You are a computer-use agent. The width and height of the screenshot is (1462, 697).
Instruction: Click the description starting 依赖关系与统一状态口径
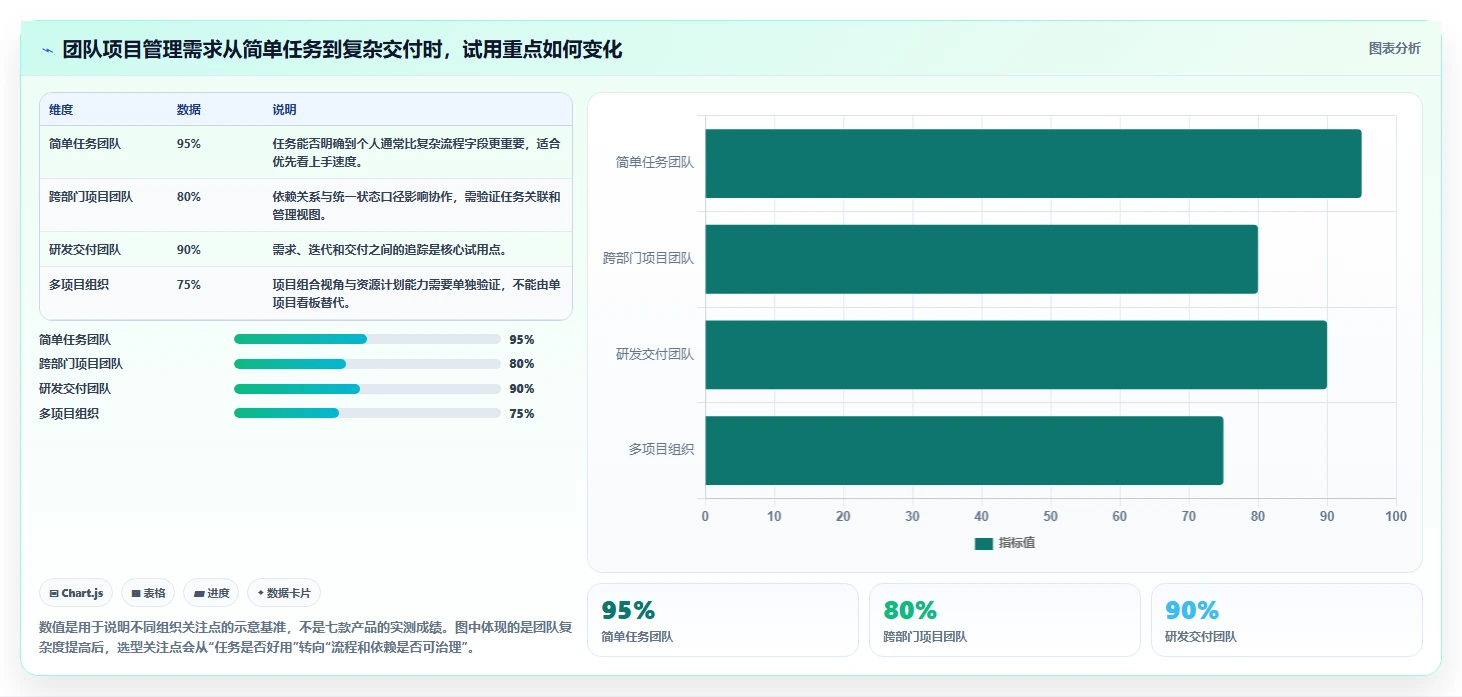coord(416,205)
